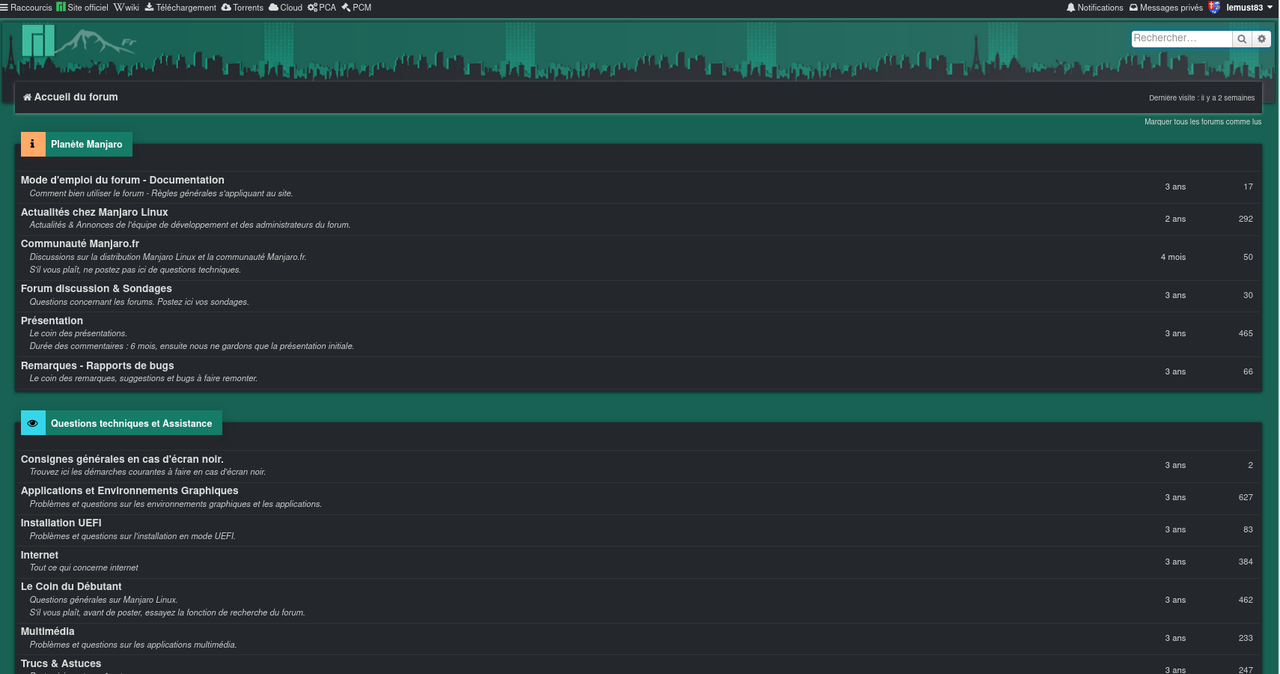The height and width of the screenshot is (674, 1280).
Task: Expand the lemust83 user dropdown
Action: click(1250, 7)
